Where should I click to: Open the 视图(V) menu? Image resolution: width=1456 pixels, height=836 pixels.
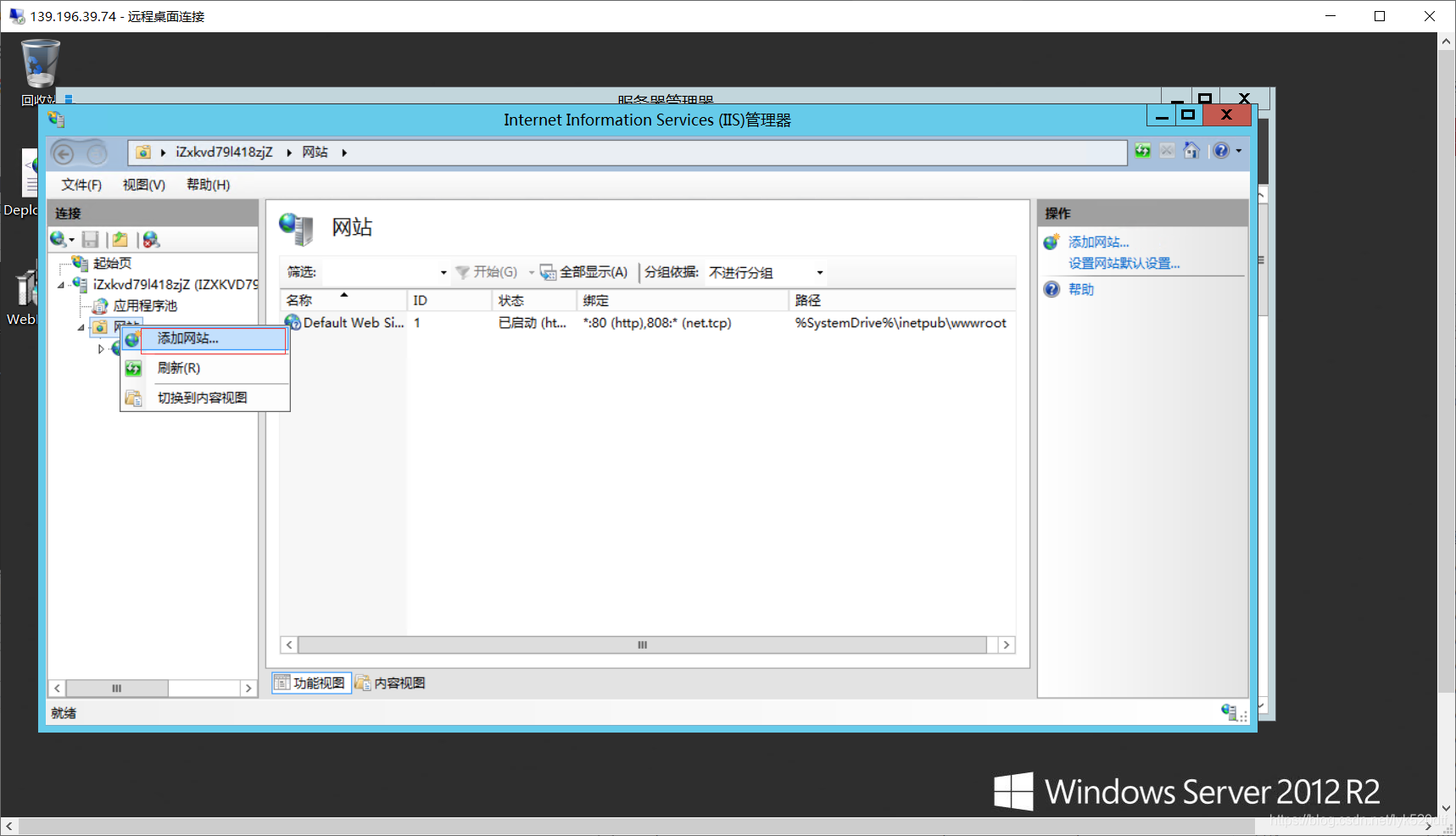[142, 184]
